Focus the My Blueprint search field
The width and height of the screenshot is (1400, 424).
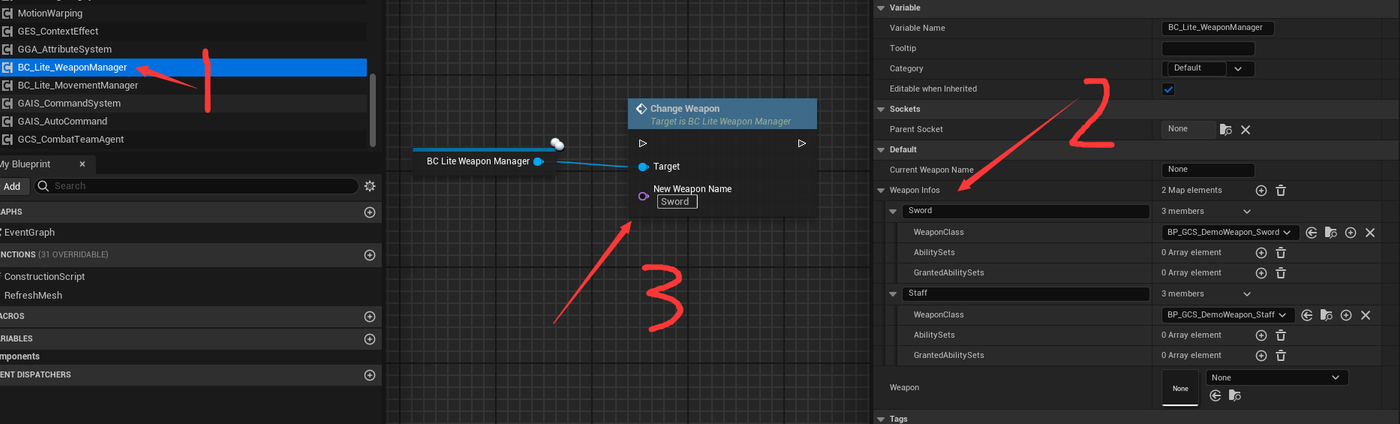pos(195,186)
